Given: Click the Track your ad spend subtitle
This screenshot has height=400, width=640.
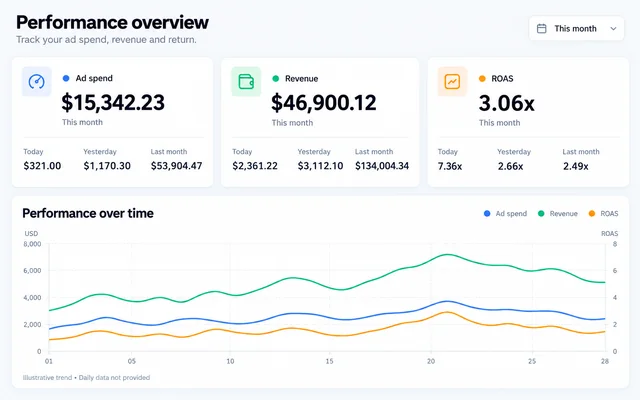Looking at the screenshot, I should [106, 40].
